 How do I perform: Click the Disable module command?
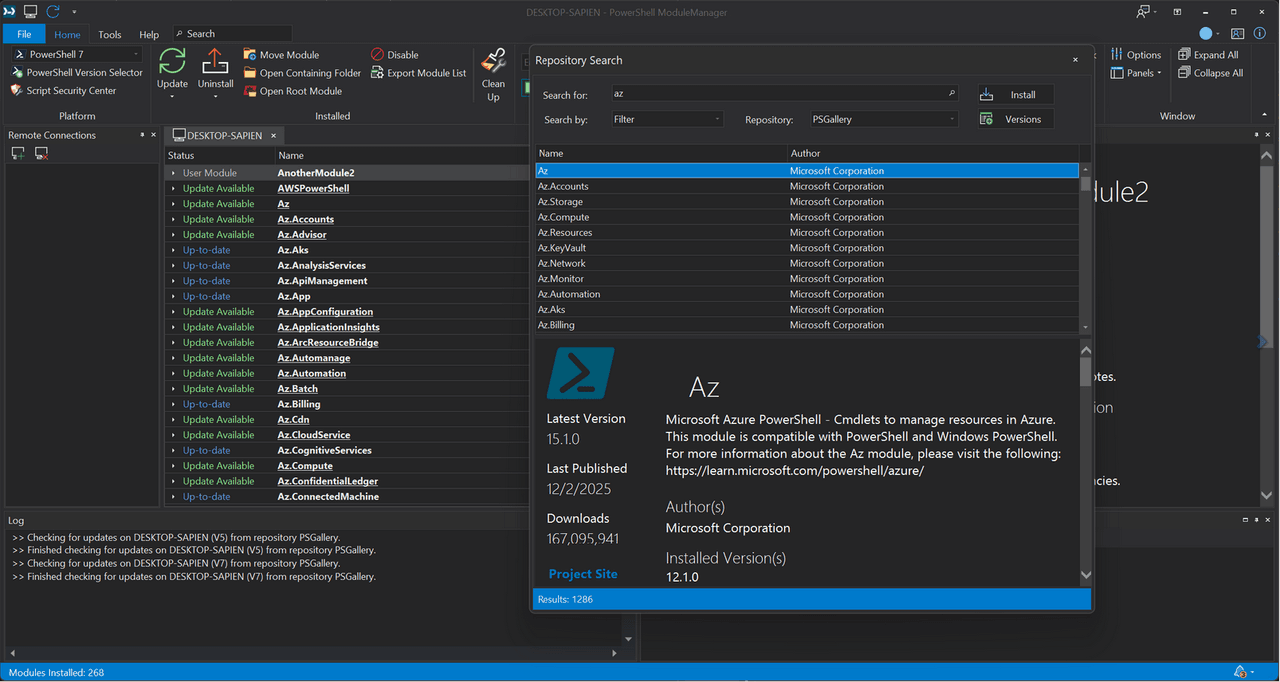pos(395,55)
